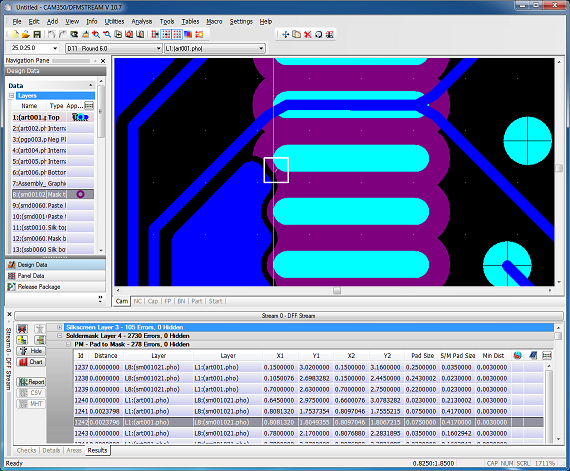Click the Chart button

[31, 362]
